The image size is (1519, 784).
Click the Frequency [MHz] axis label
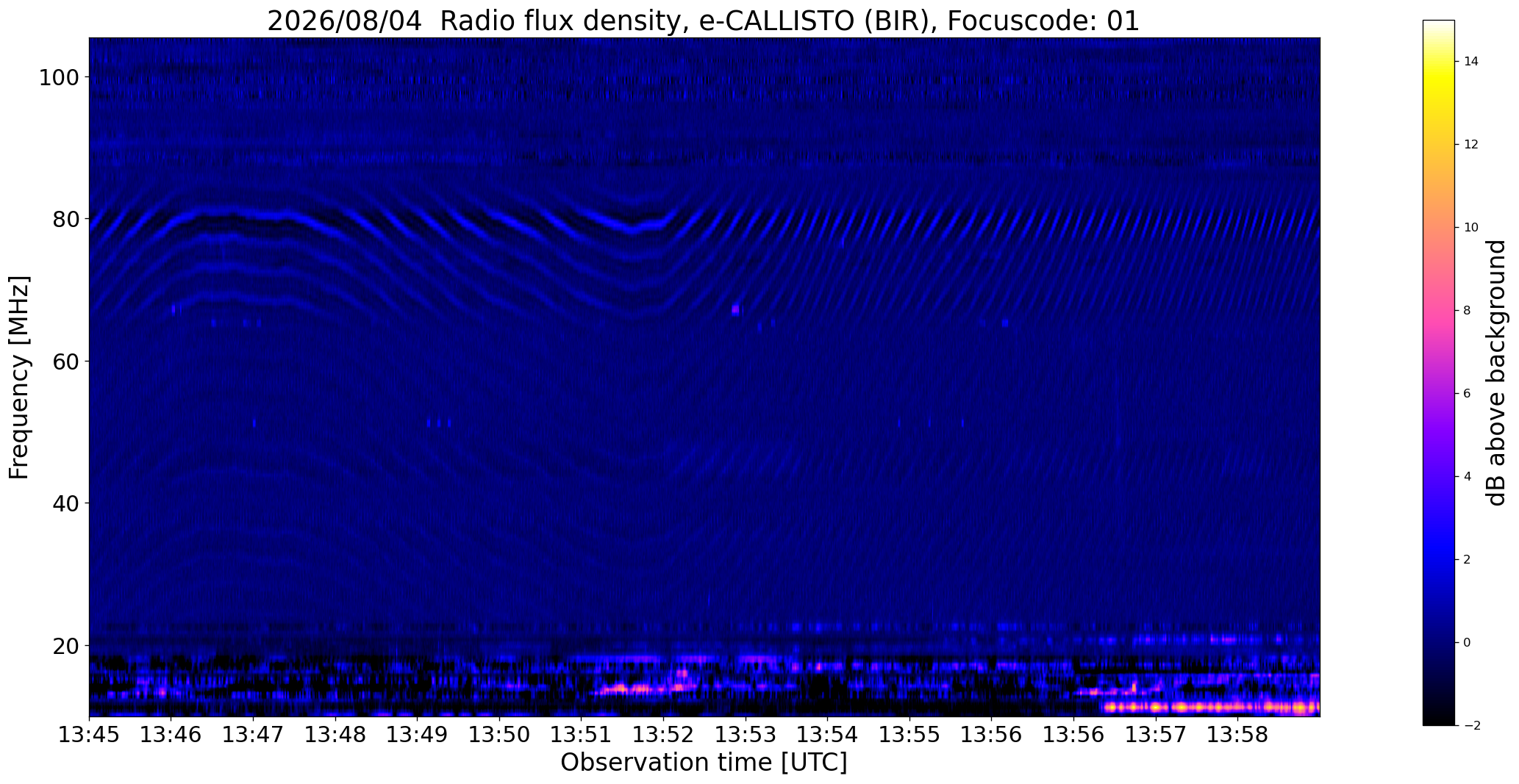click(20, 377)
